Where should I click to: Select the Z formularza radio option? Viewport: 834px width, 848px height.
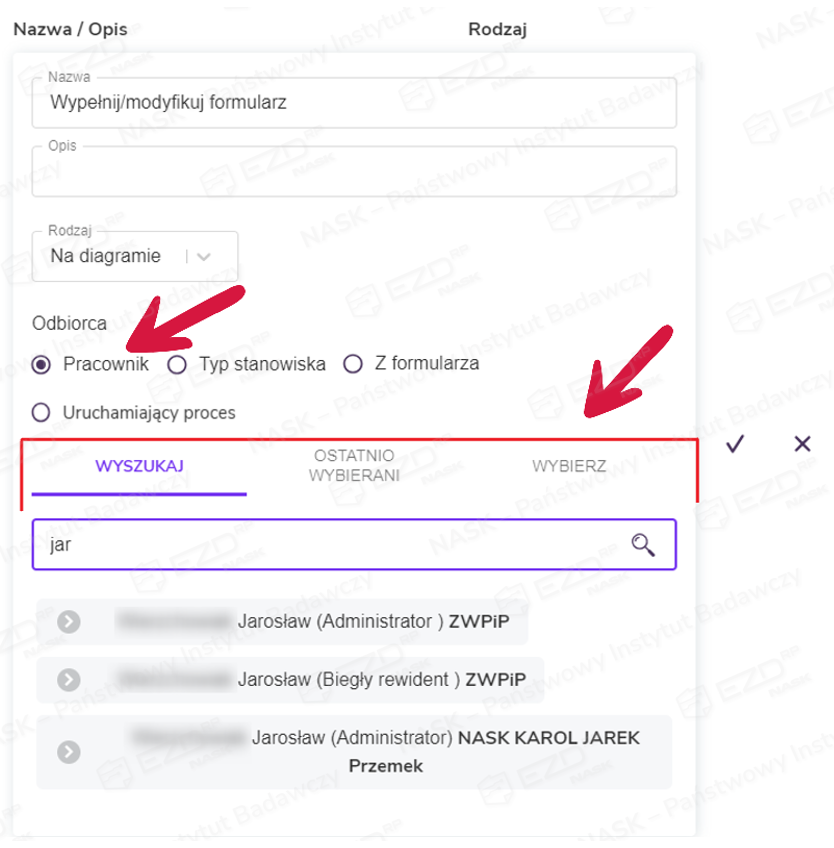pyautogui.click(x=352, y=365)
